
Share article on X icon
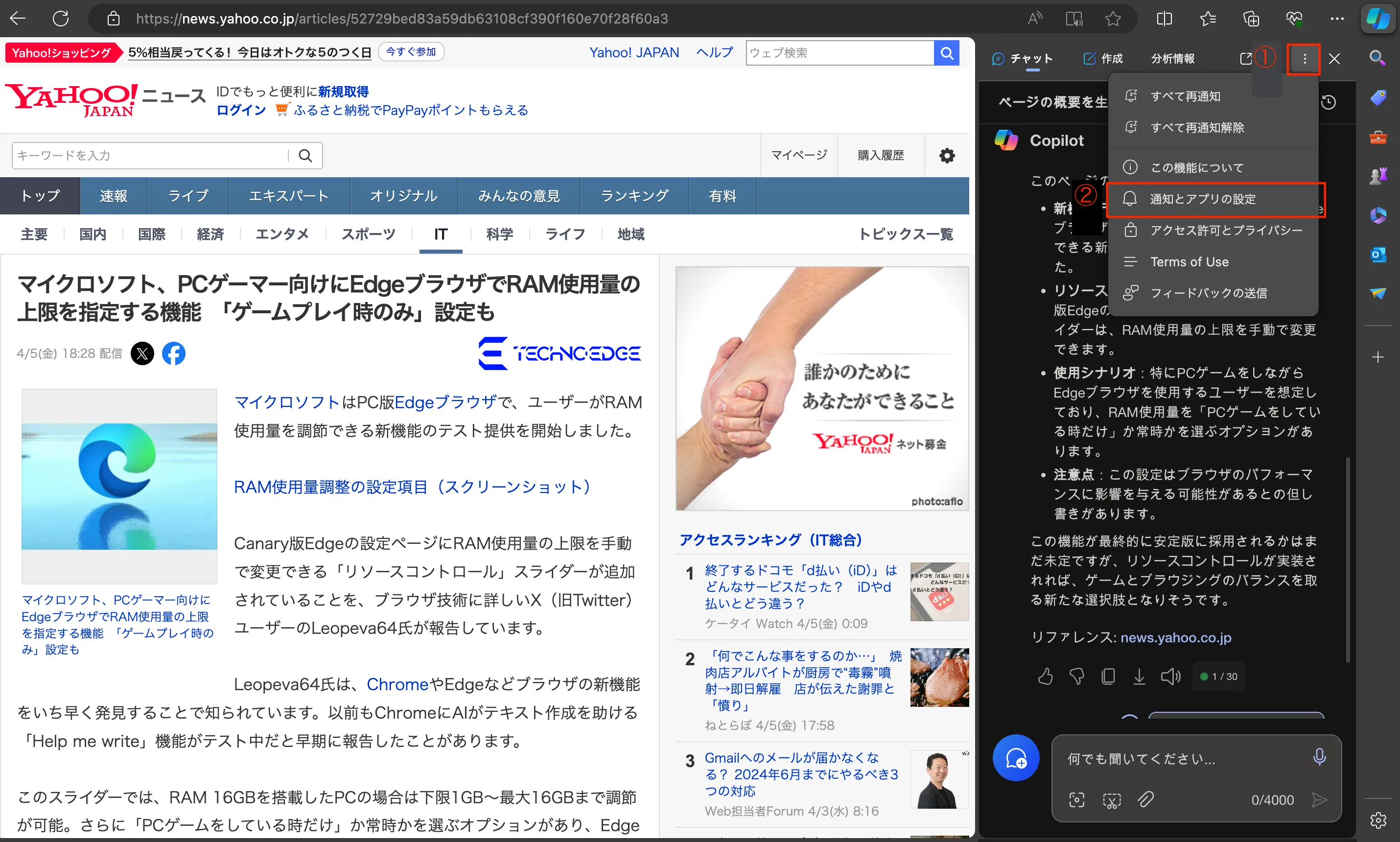pos(142,353)
